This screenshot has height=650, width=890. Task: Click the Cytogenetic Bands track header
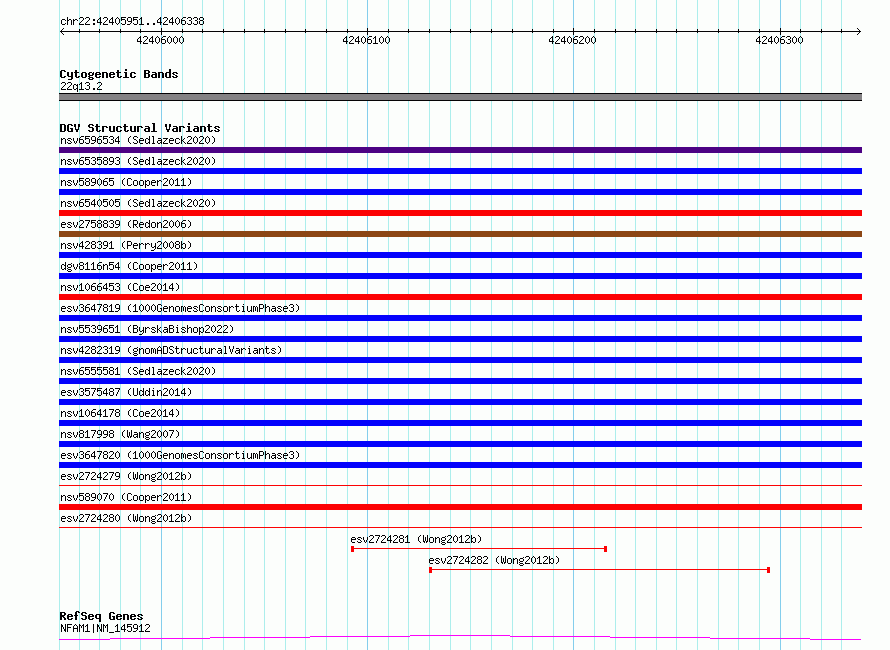(x=119, y=74)
